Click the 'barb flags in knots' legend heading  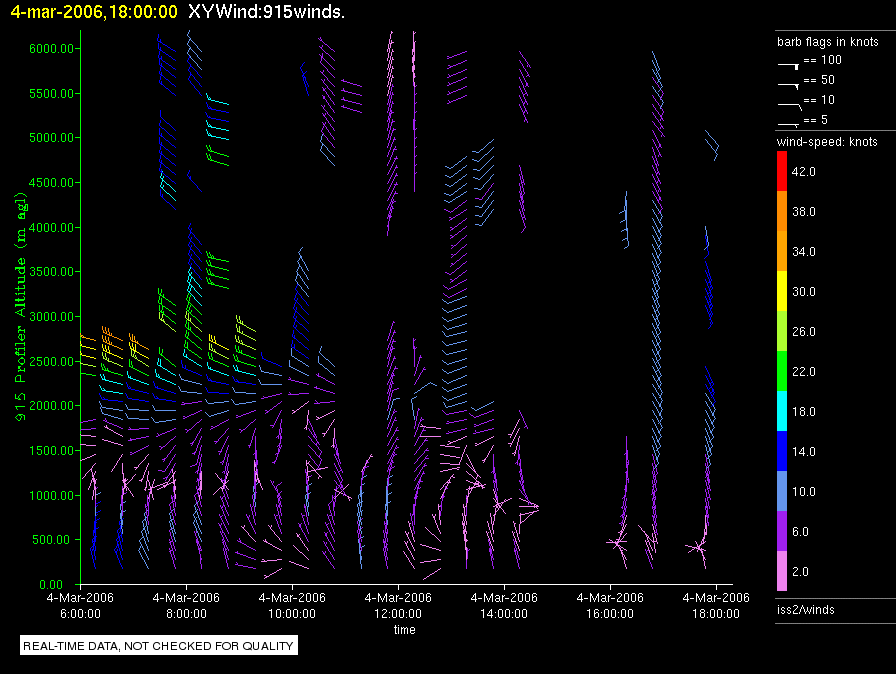click(x=828, y=42)
